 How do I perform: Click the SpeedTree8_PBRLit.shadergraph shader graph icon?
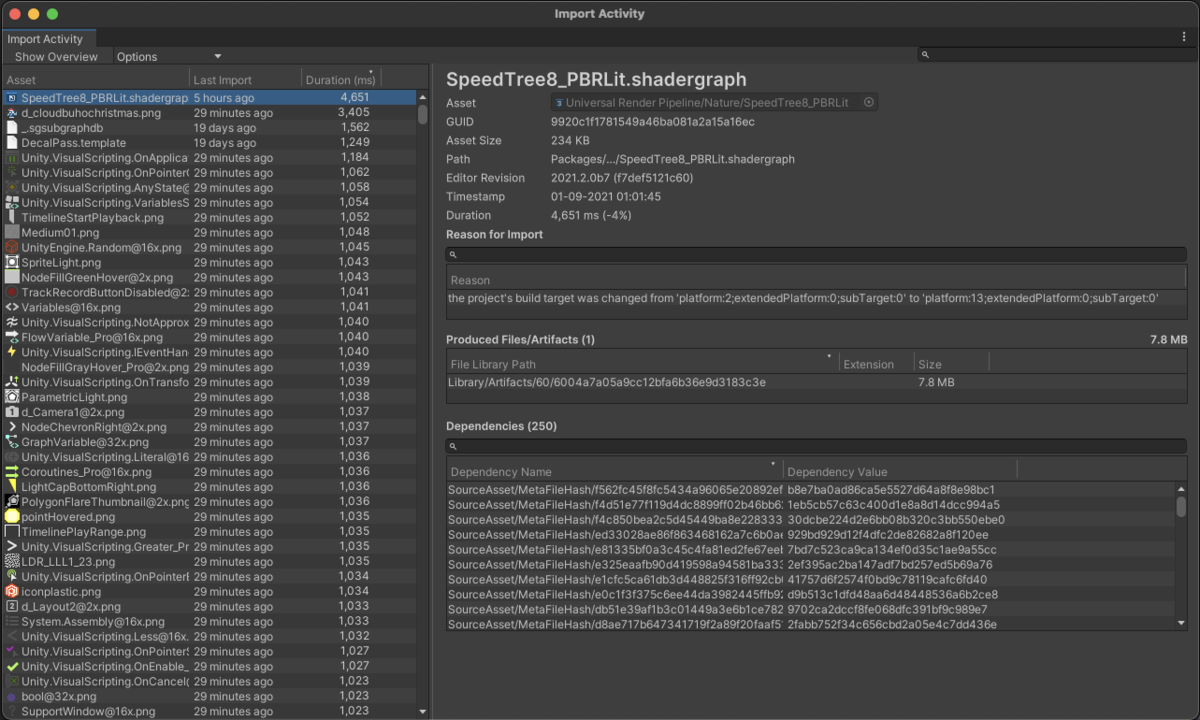click(12, 98)
